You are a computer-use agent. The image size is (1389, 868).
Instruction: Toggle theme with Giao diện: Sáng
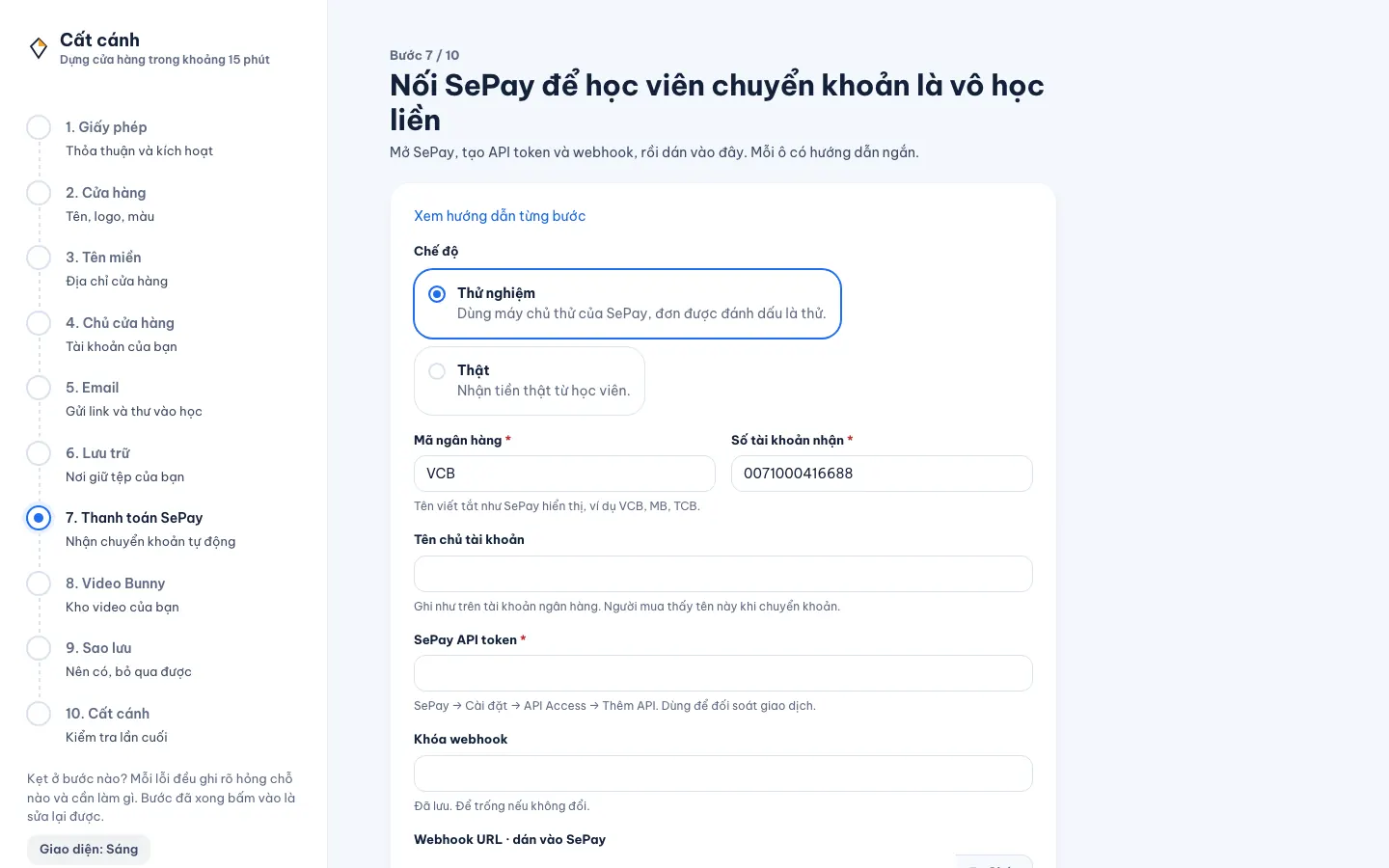coord(89,849)
